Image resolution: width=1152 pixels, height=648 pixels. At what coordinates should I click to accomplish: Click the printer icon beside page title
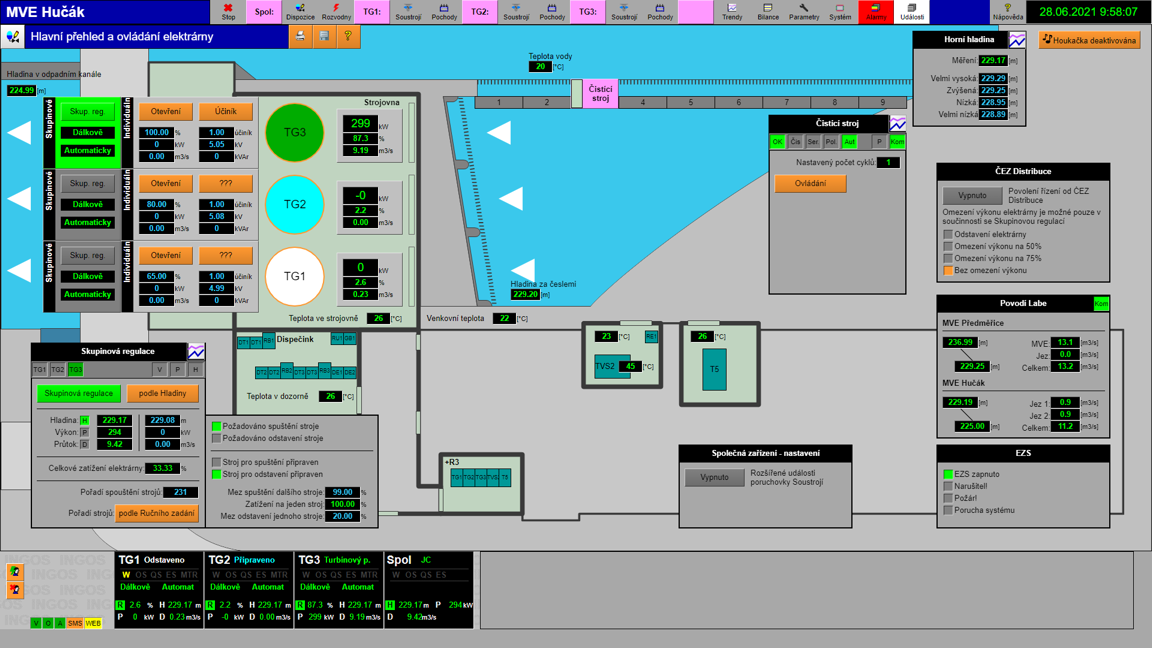(300, 36)
